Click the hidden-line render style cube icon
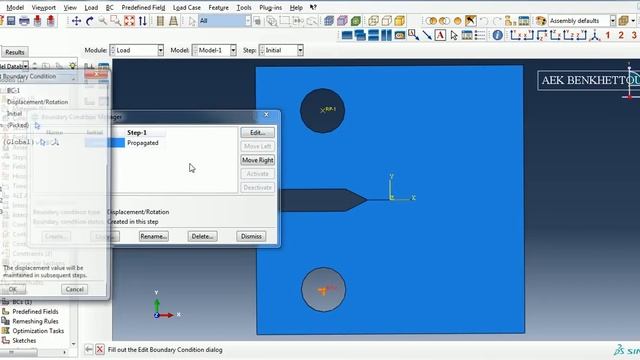The image size is (640, 360). click(387, 21)
